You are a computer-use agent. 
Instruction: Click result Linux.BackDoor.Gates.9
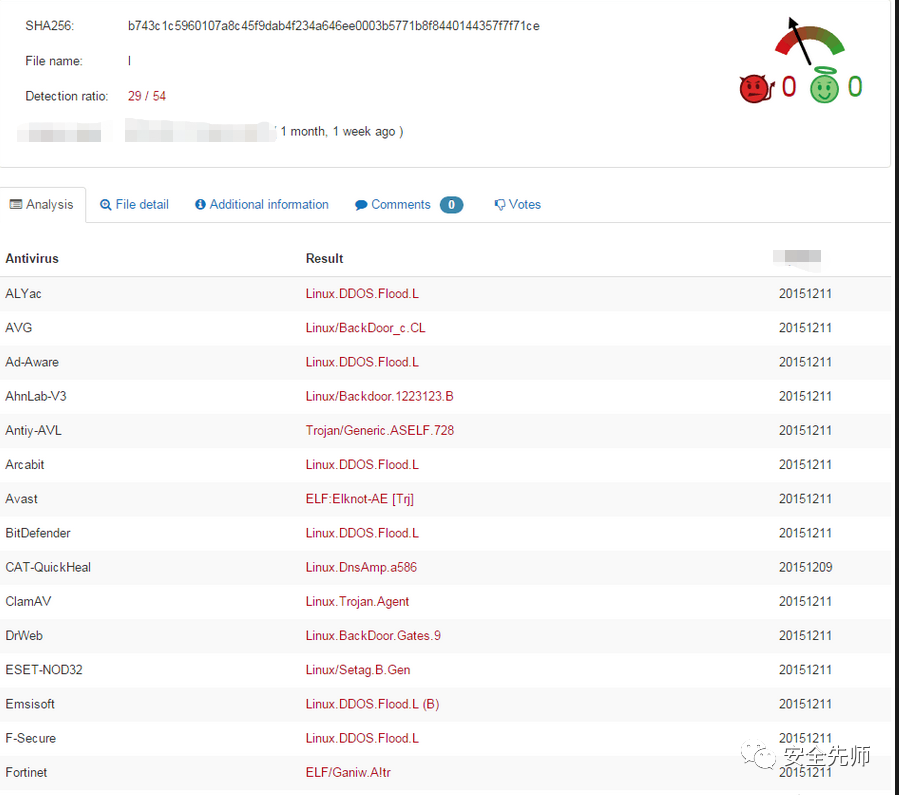click(373, 636)
